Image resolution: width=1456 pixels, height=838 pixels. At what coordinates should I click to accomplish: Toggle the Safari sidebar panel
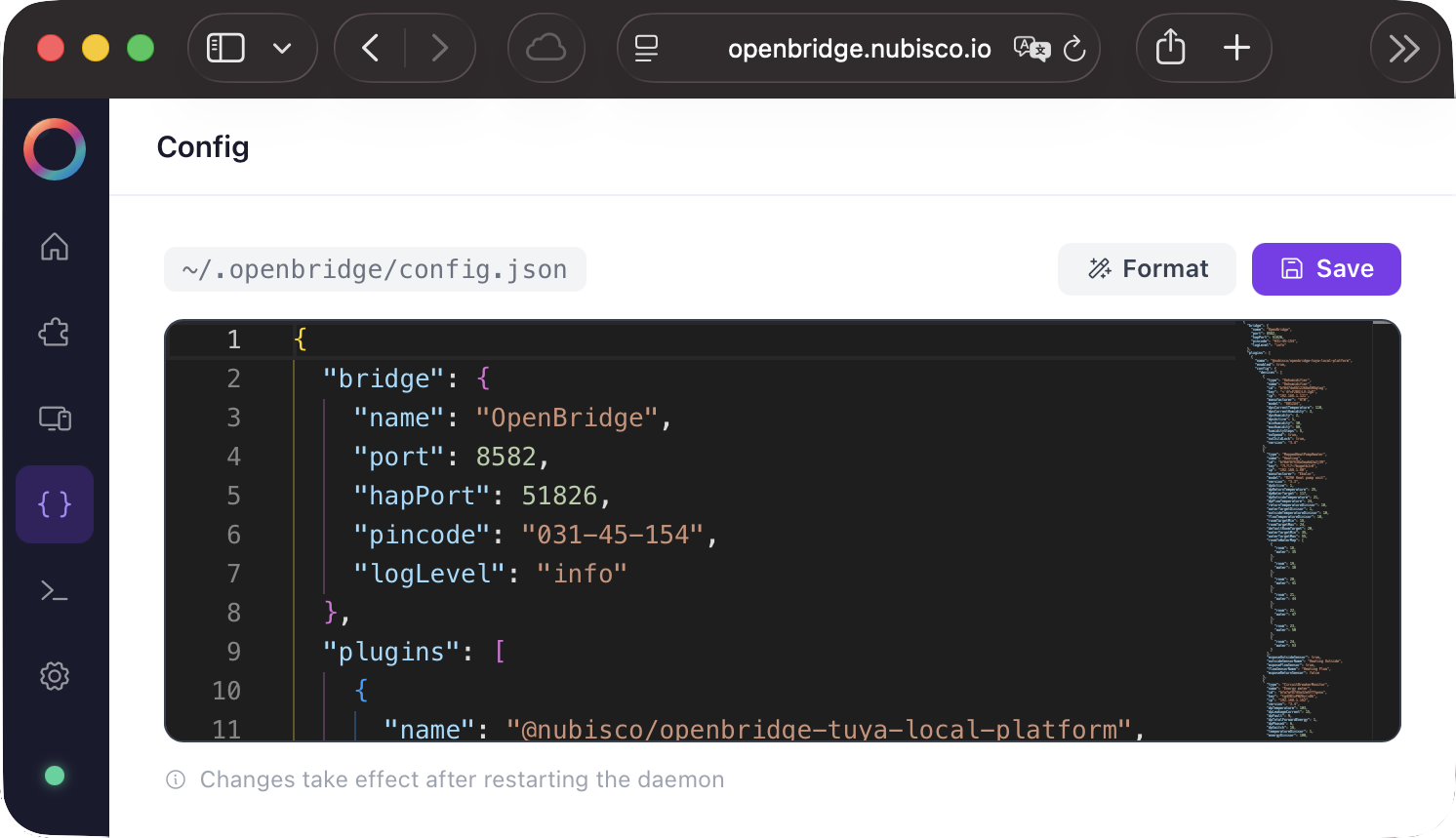[225, 48]
